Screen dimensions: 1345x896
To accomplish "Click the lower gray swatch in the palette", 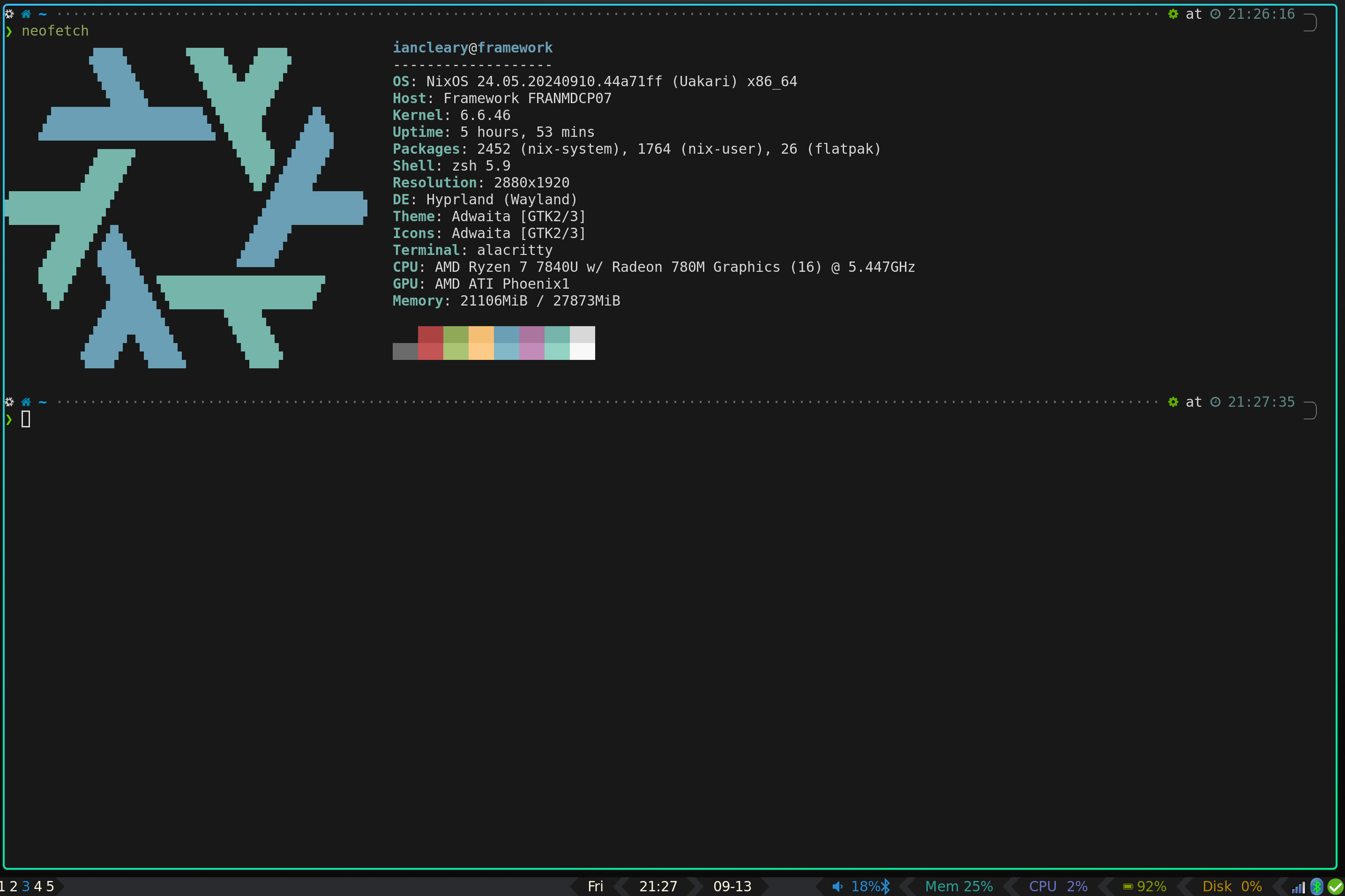I will [405, 351].
